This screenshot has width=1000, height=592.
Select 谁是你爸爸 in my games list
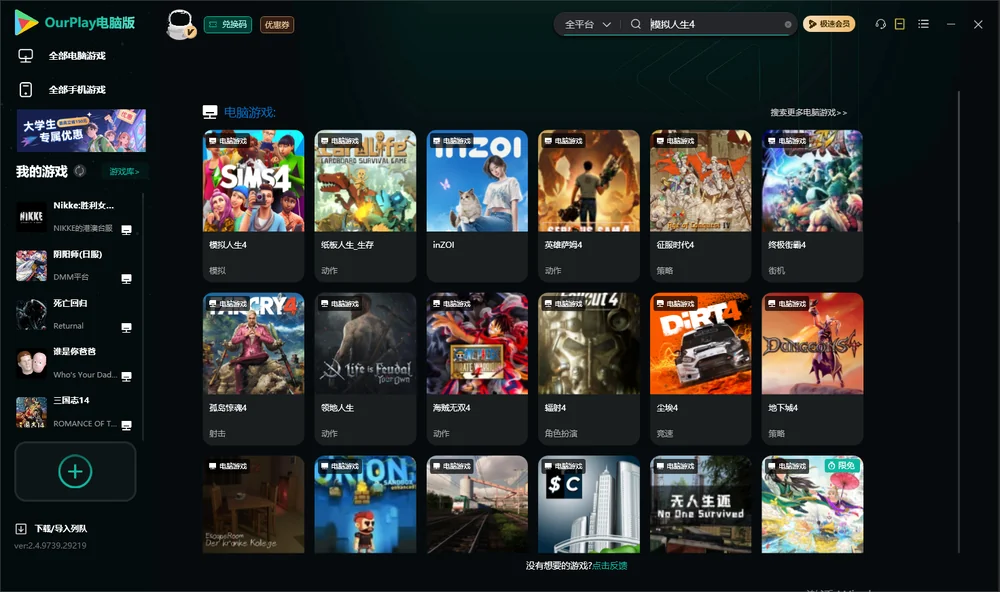(x=75, y=363)
